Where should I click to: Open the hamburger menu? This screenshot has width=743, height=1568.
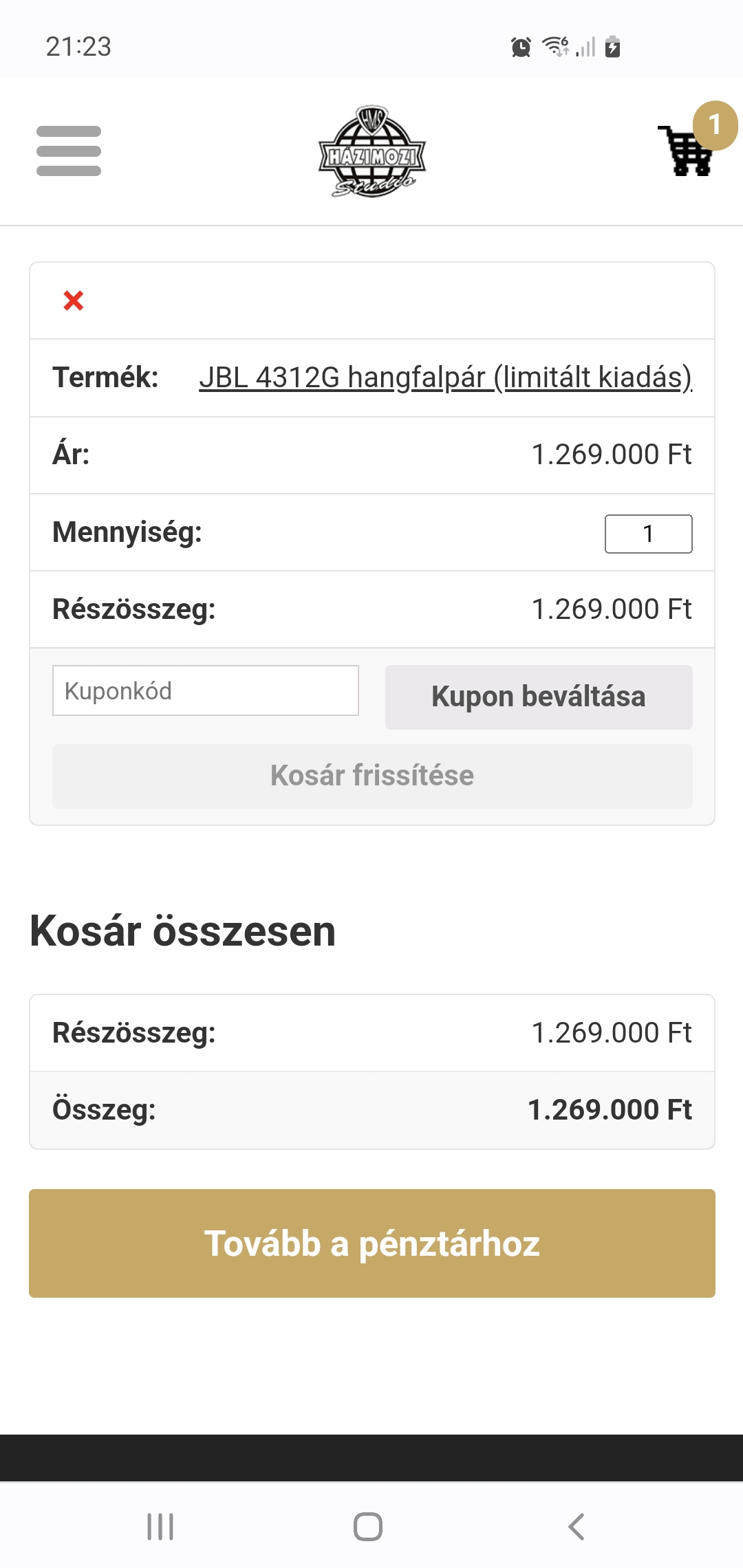[69, 151]
